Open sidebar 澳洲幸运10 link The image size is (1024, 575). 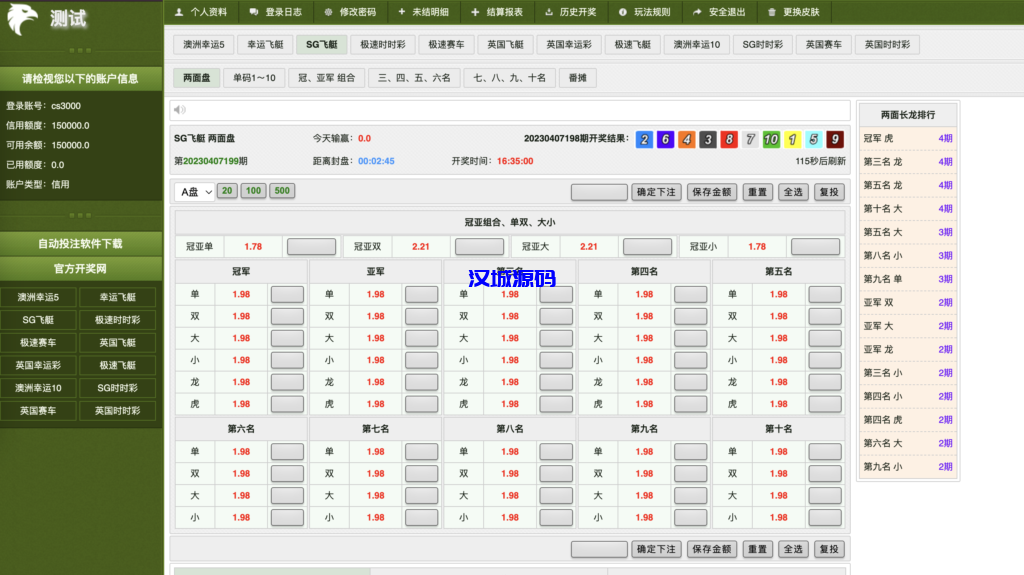tap(39, 388)
